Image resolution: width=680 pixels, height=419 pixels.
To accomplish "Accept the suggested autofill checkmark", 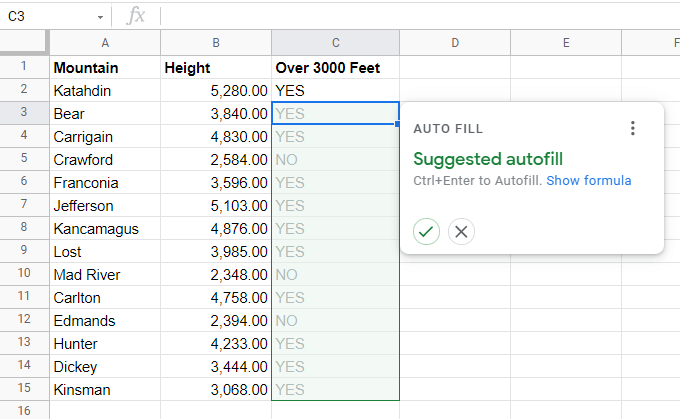I will pyautogui.click(x=426, y=232).
